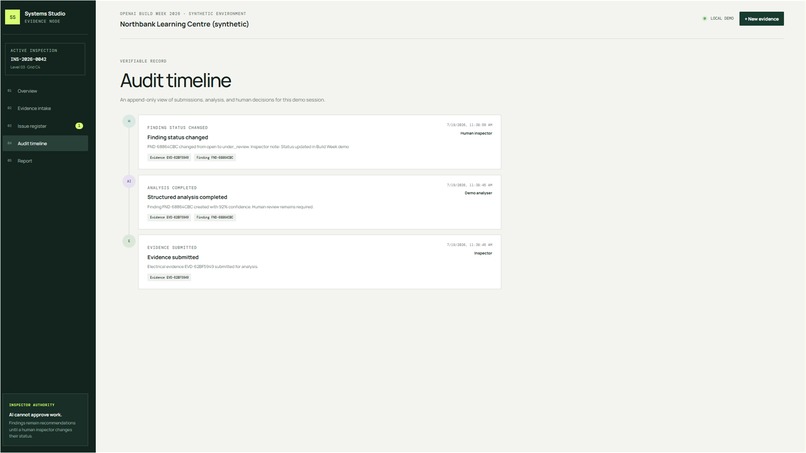The width and height of the screenshot is (806, 453).
Task: Click the AI marker for Analysis completed
Action: coord(129,182)
